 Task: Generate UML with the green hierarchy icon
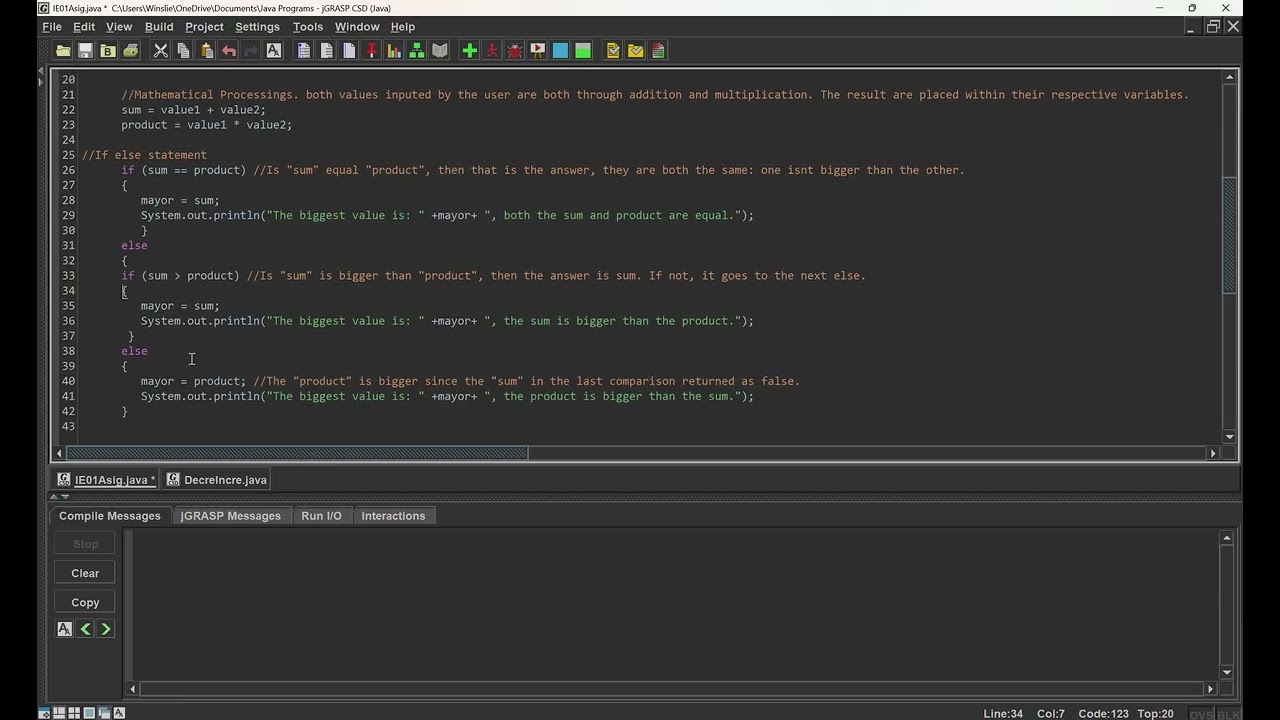(417, 51)
